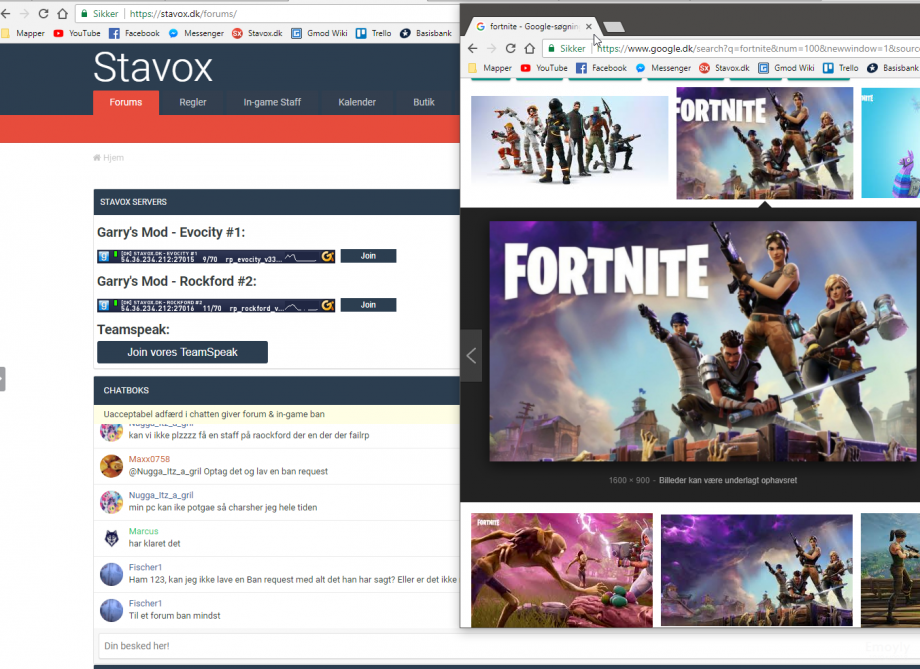
Task: Open Messenger bookmark in Stavox window
Action: 196,33
